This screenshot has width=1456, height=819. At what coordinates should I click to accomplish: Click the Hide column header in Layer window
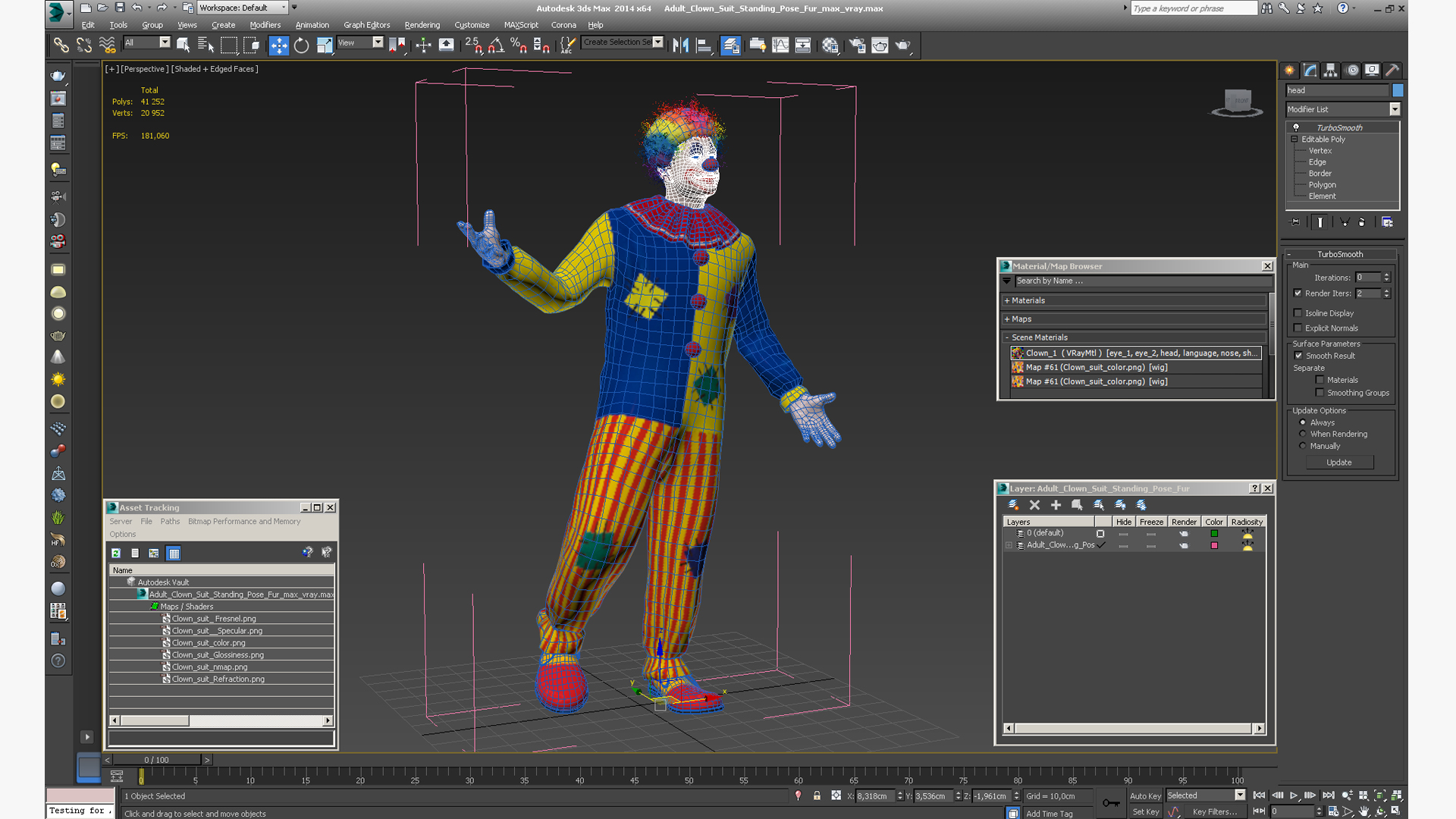(1123, 522)
